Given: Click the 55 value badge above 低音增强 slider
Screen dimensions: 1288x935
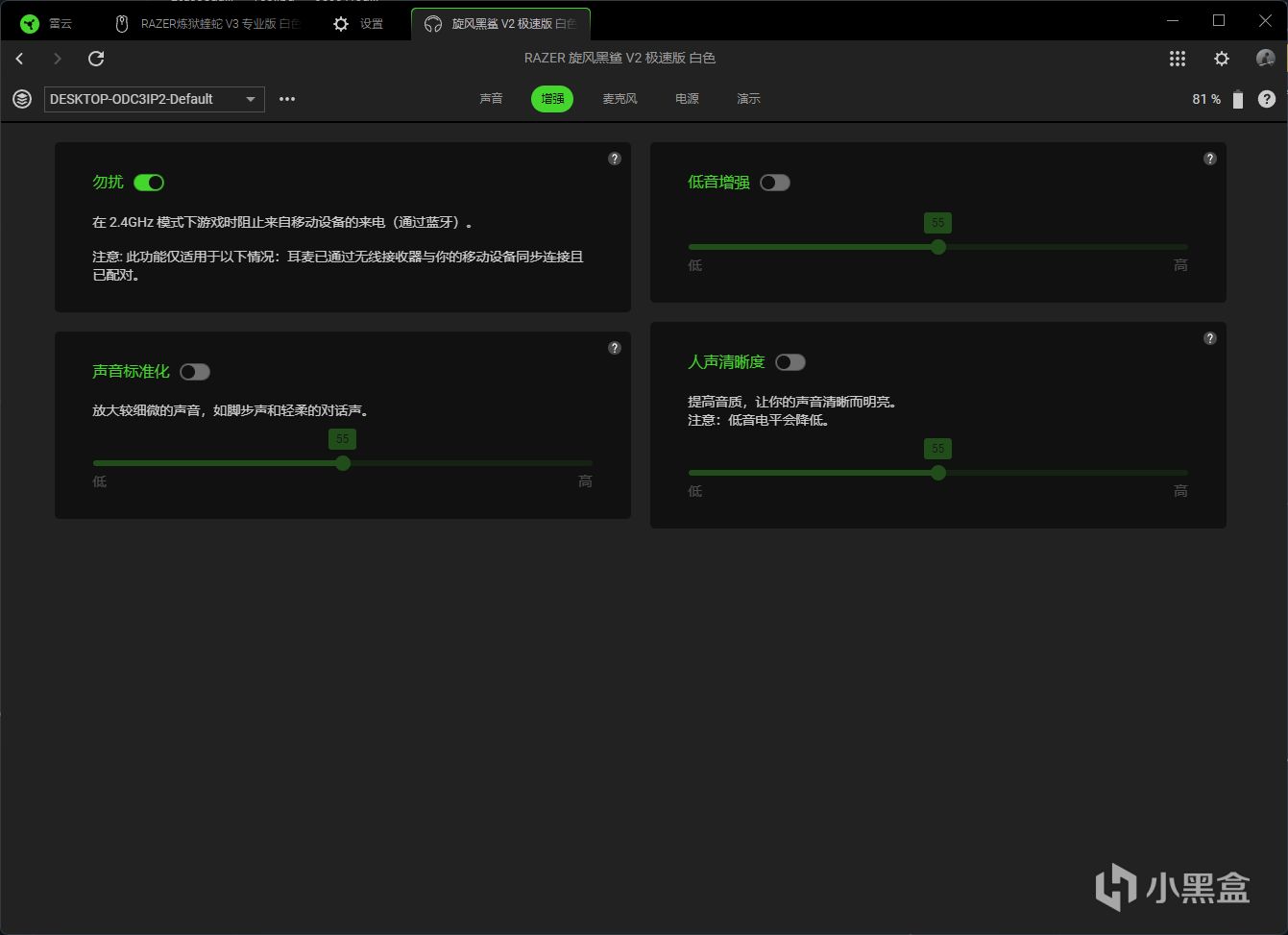Looking at the screenshot, I should pyautogui.click(x=937, y=223).
